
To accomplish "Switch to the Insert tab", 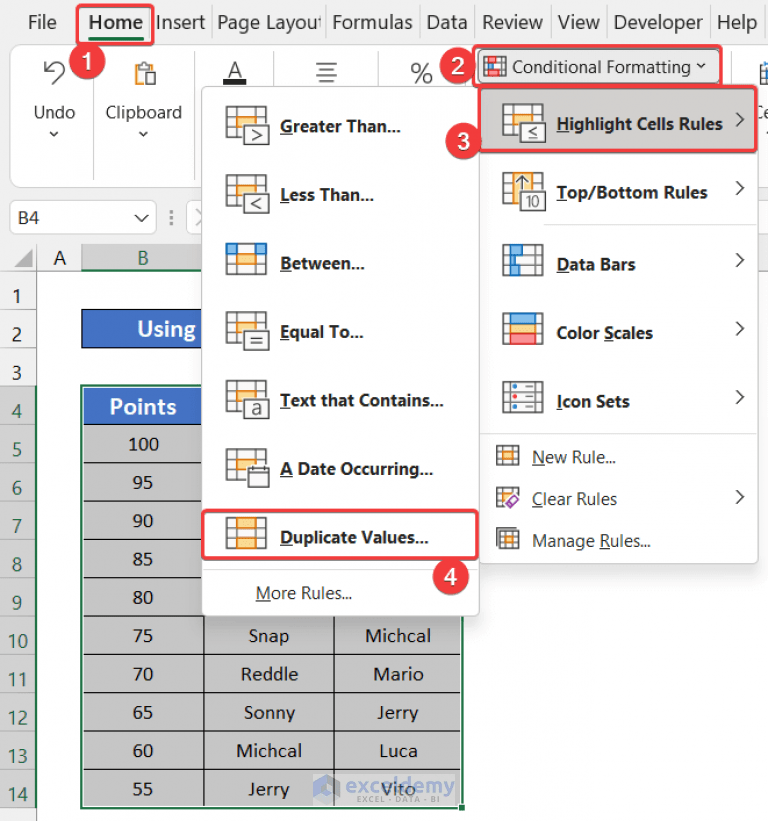I will coord(180,23).
